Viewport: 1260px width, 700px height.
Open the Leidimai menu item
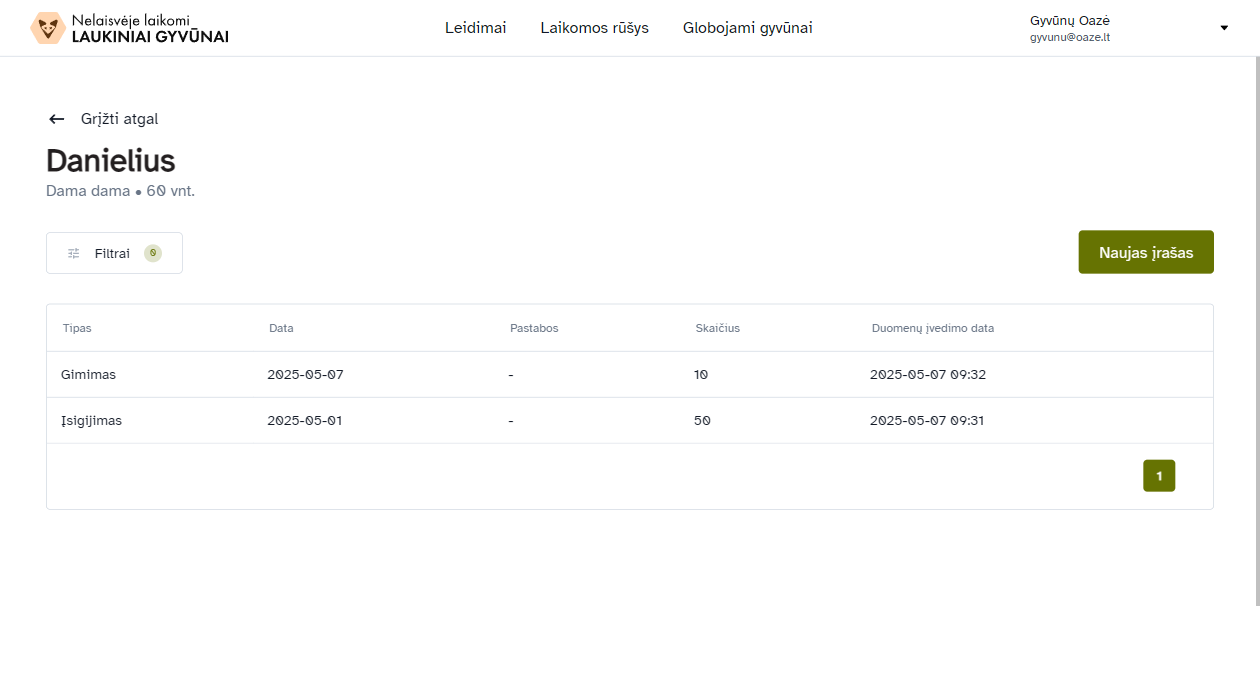(x=476, y=28)
